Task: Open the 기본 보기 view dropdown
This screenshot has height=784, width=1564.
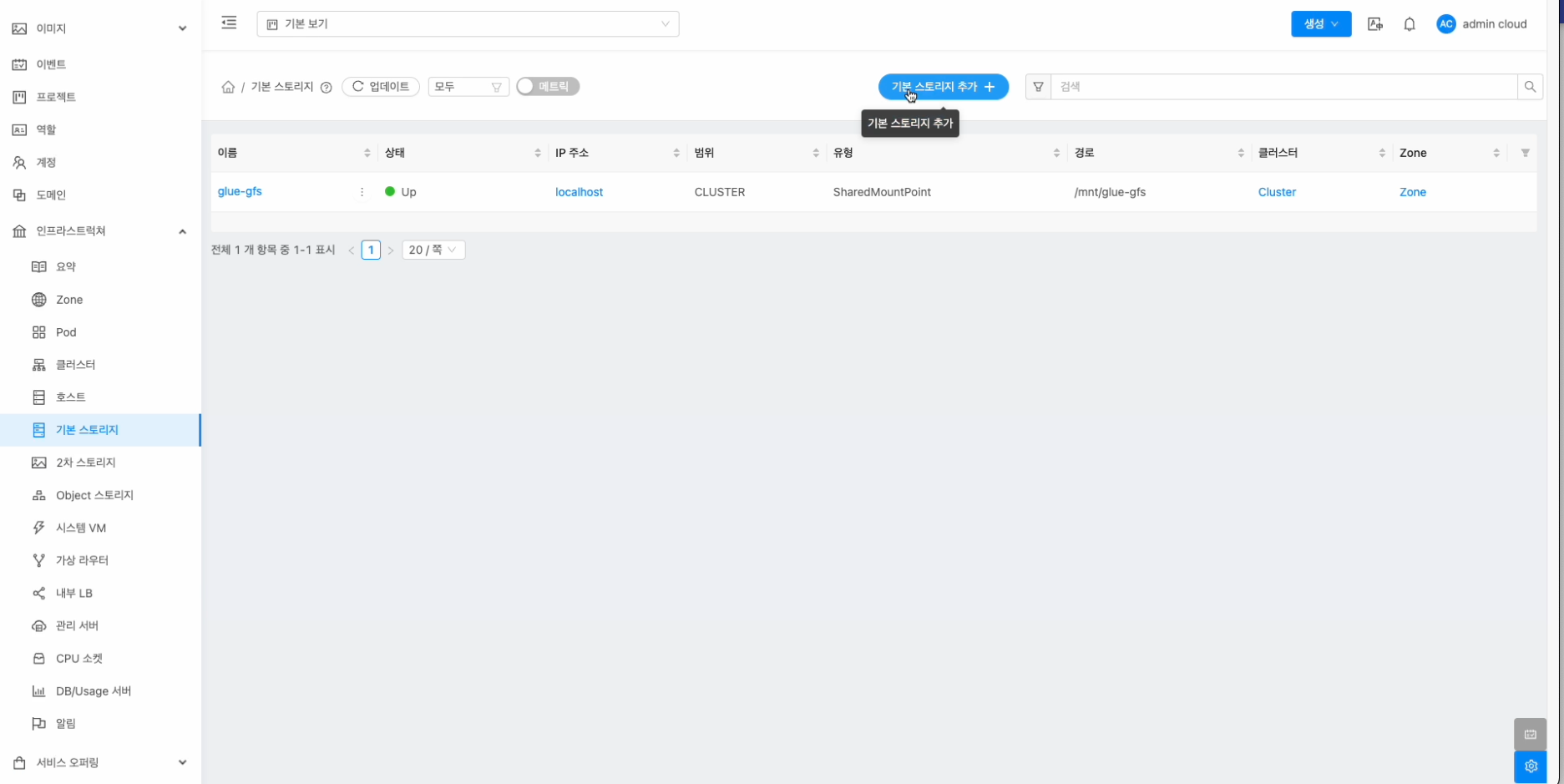Action: coord(468,24)
